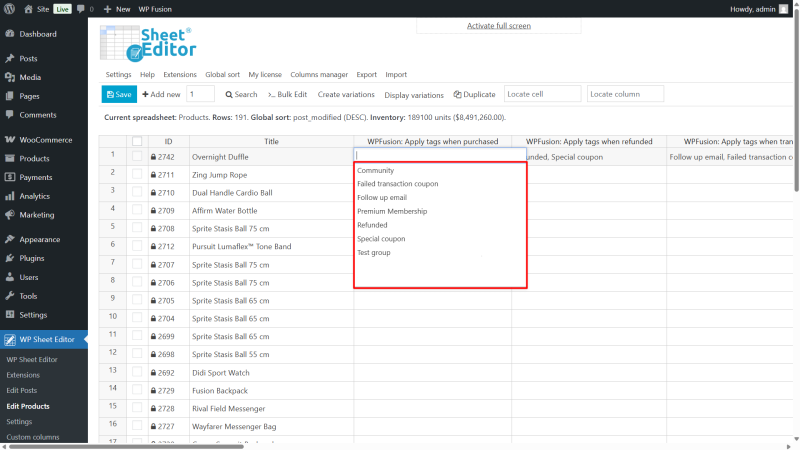Open Media library icon
Viewport: 800px width, 450px height.
click(x=10, y=77)
